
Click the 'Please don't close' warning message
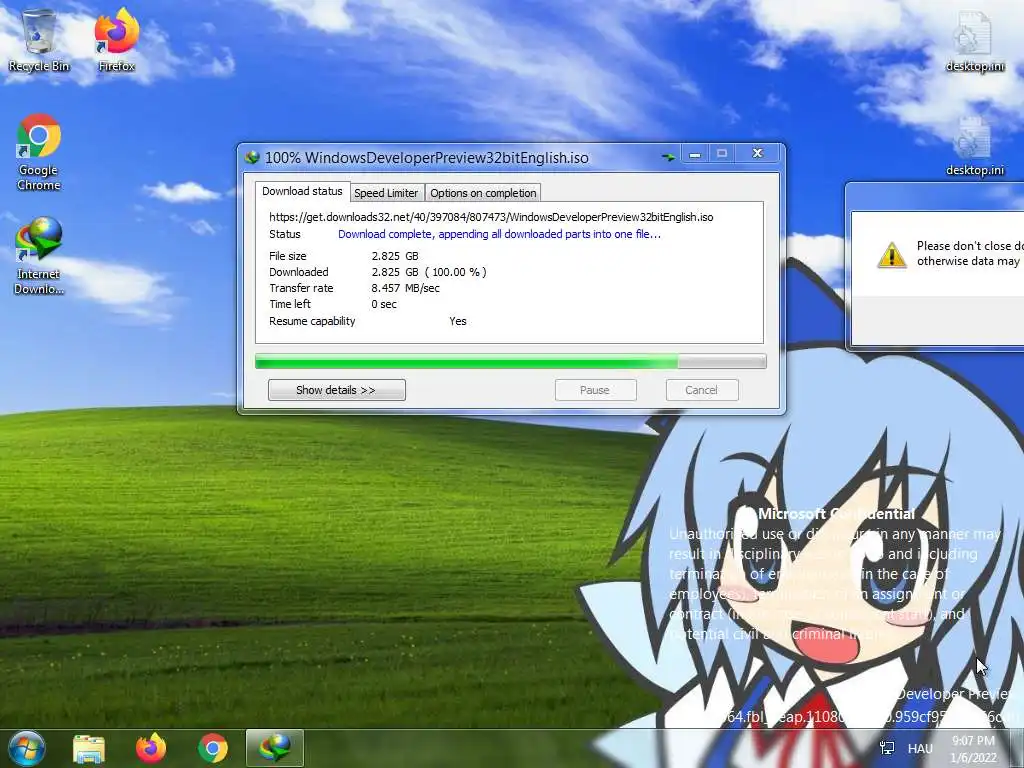pos(969,253)
